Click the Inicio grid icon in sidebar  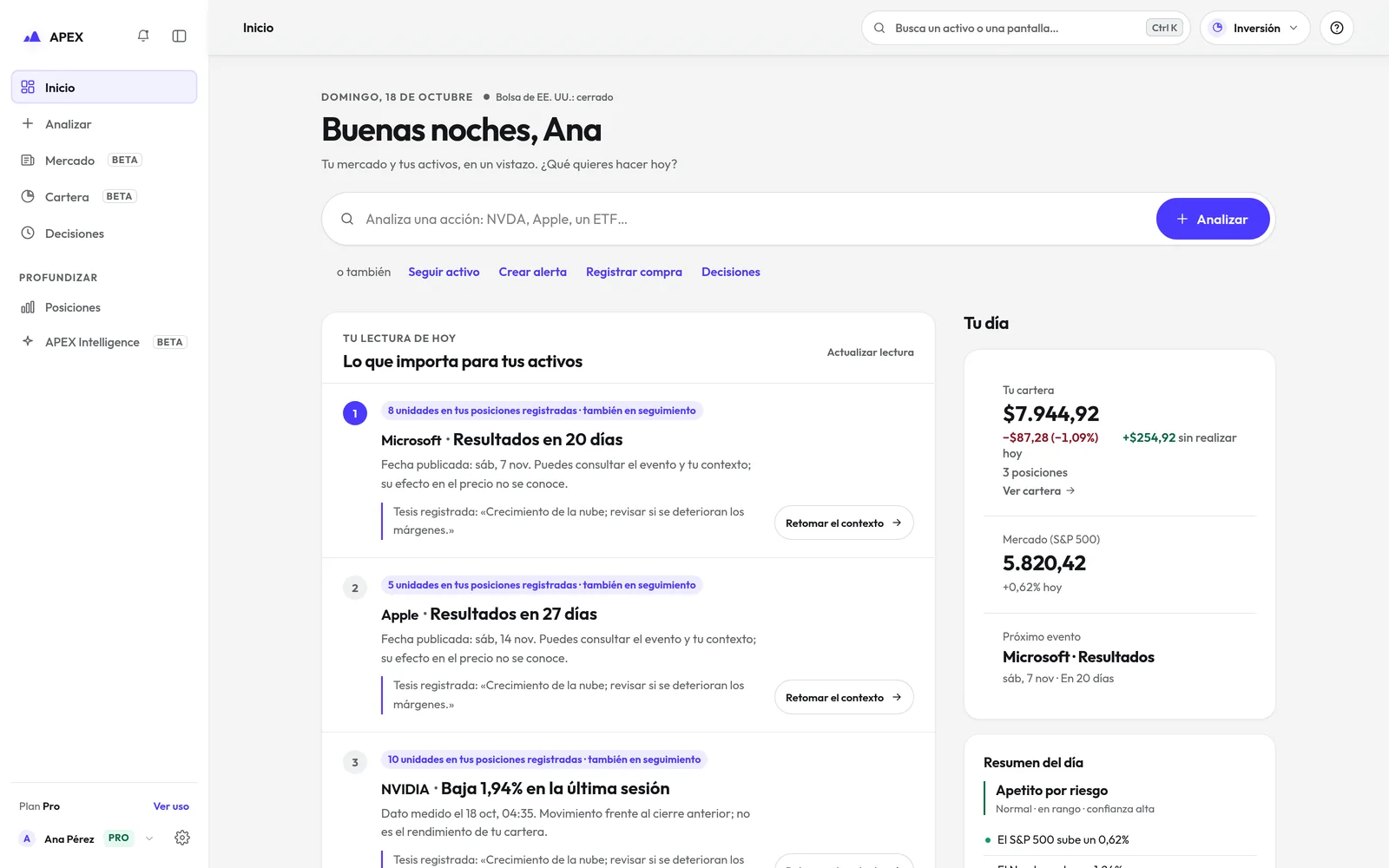point(28,87)
